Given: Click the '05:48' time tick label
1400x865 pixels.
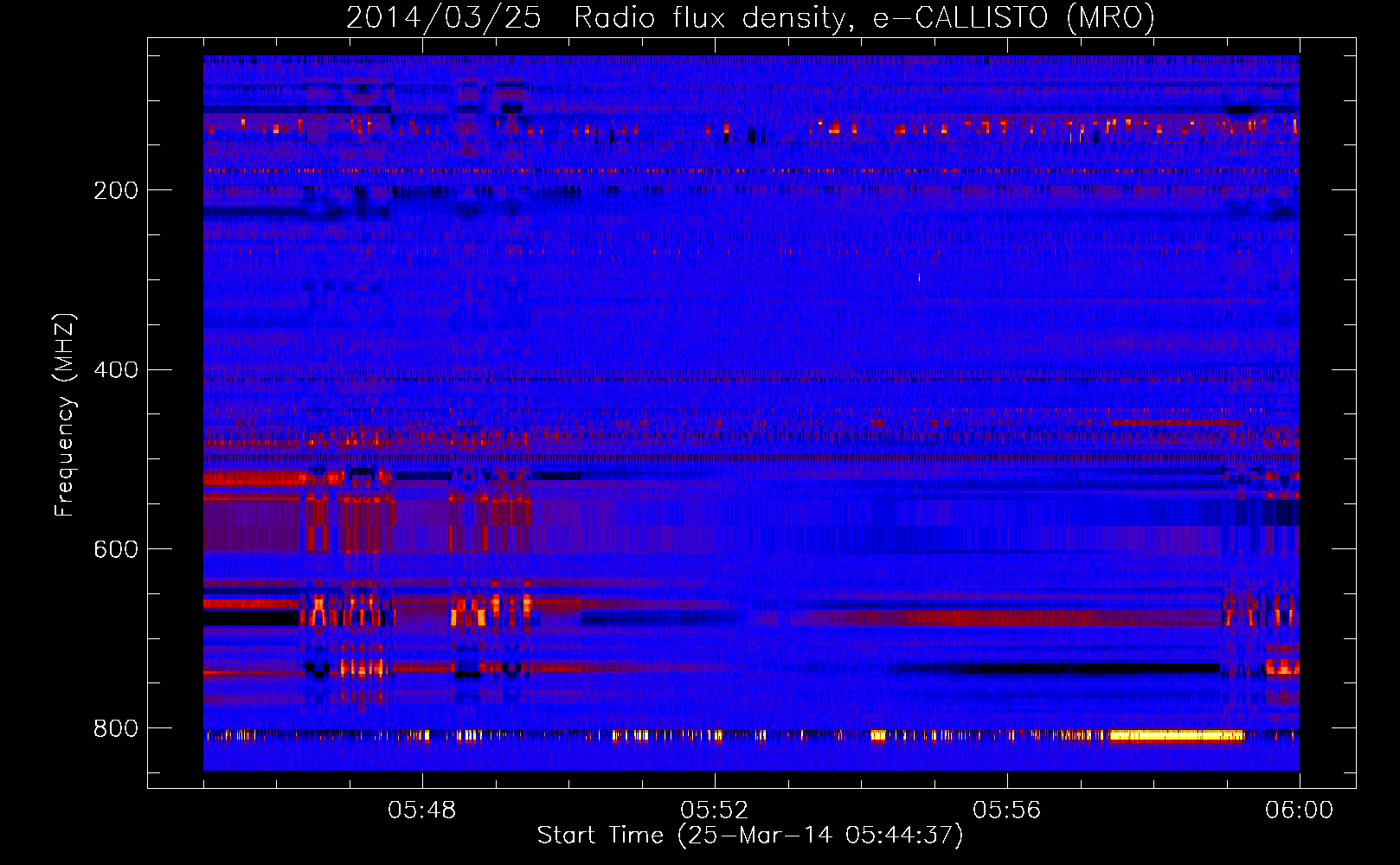Looking at the screenshot, I should click(x=422, y=811).
